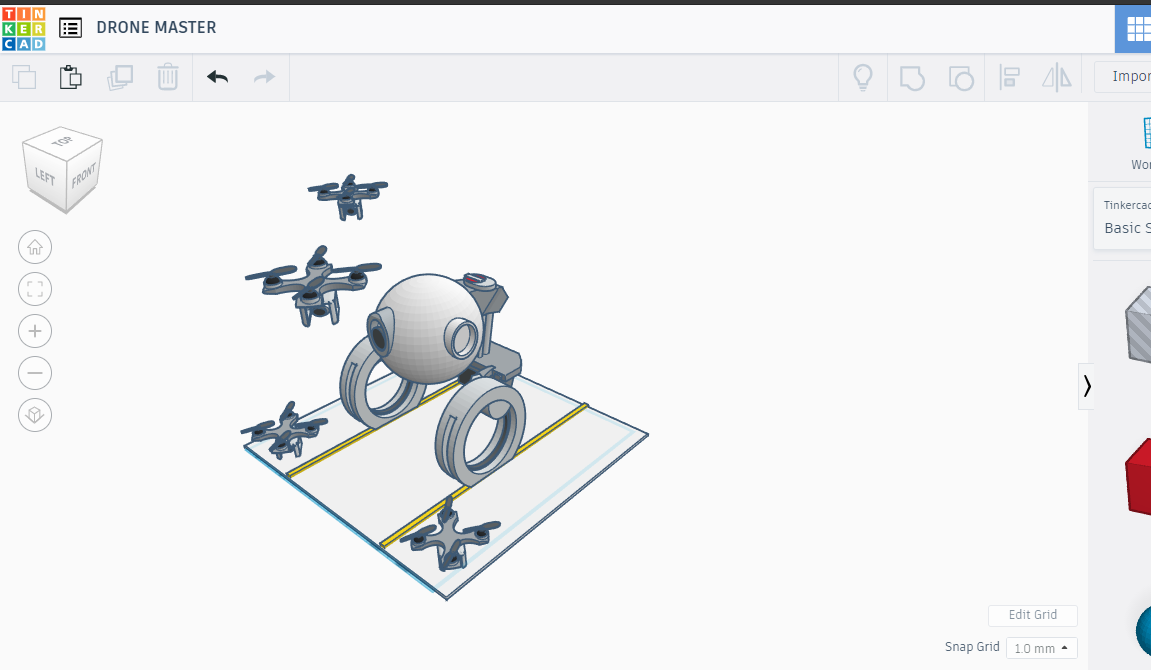1151x670 pixels.
Task: Click the light bulb show-hidden icon
Action: [862, 77]
